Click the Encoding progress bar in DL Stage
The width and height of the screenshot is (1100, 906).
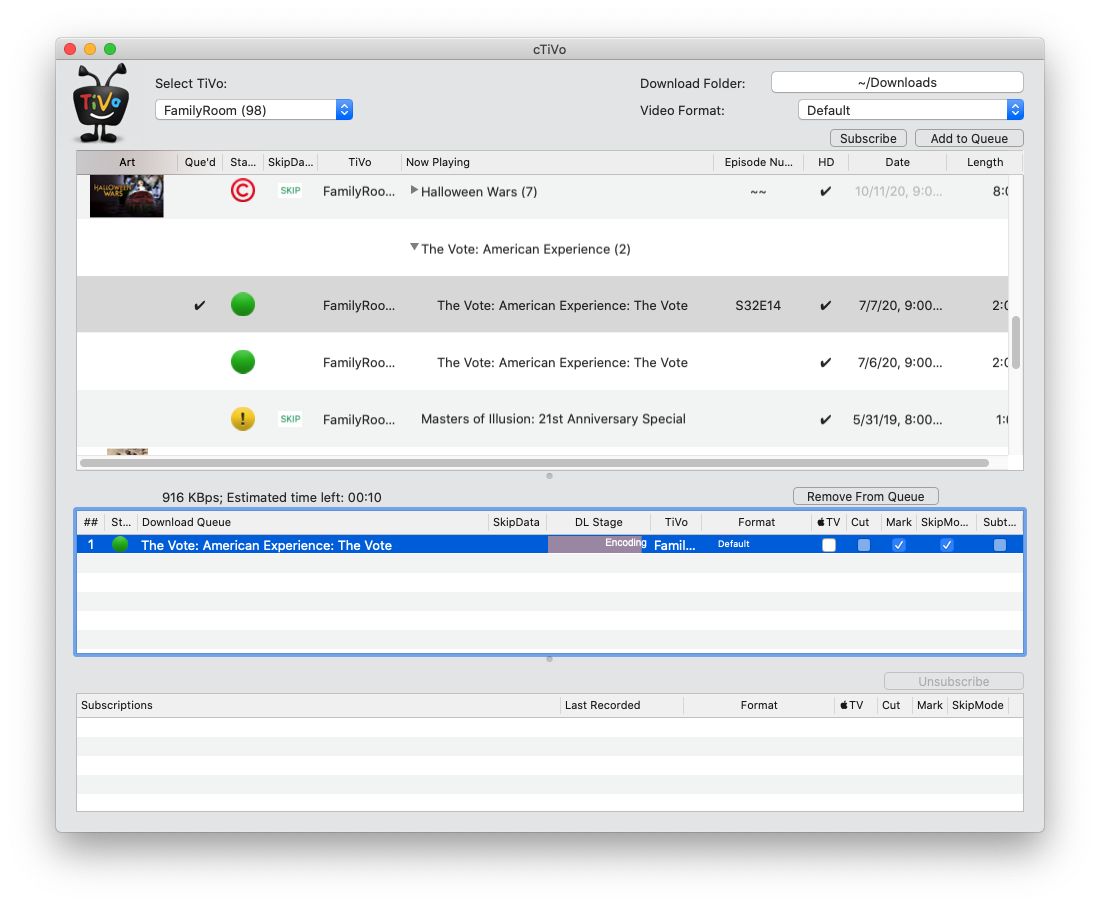[x=597, y=543]
